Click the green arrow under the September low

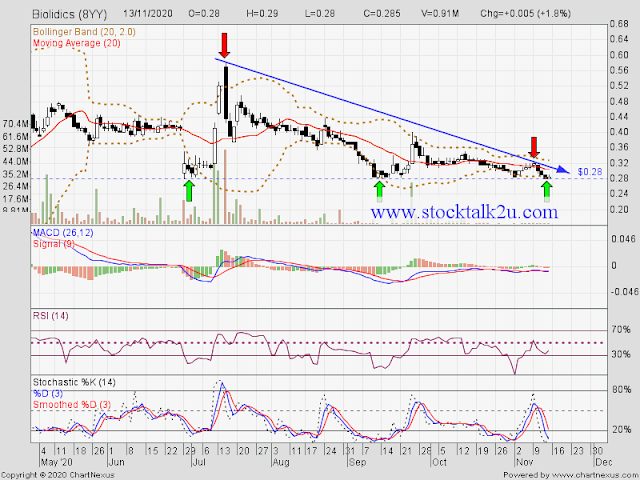pyautogui.click(x=380, y=192)
